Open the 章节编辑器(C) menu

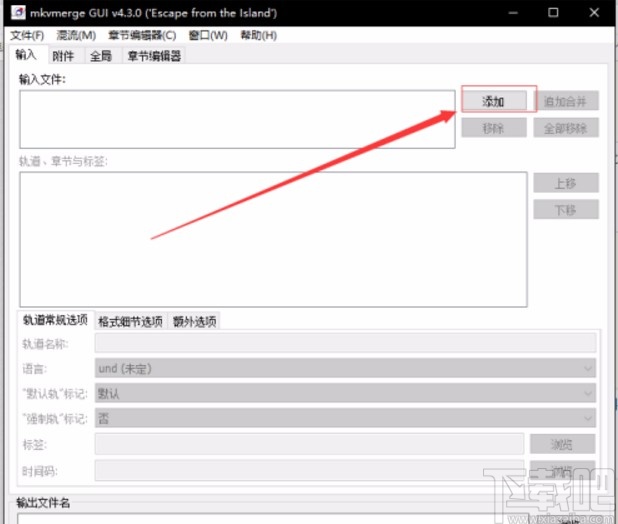coord(142,35)
